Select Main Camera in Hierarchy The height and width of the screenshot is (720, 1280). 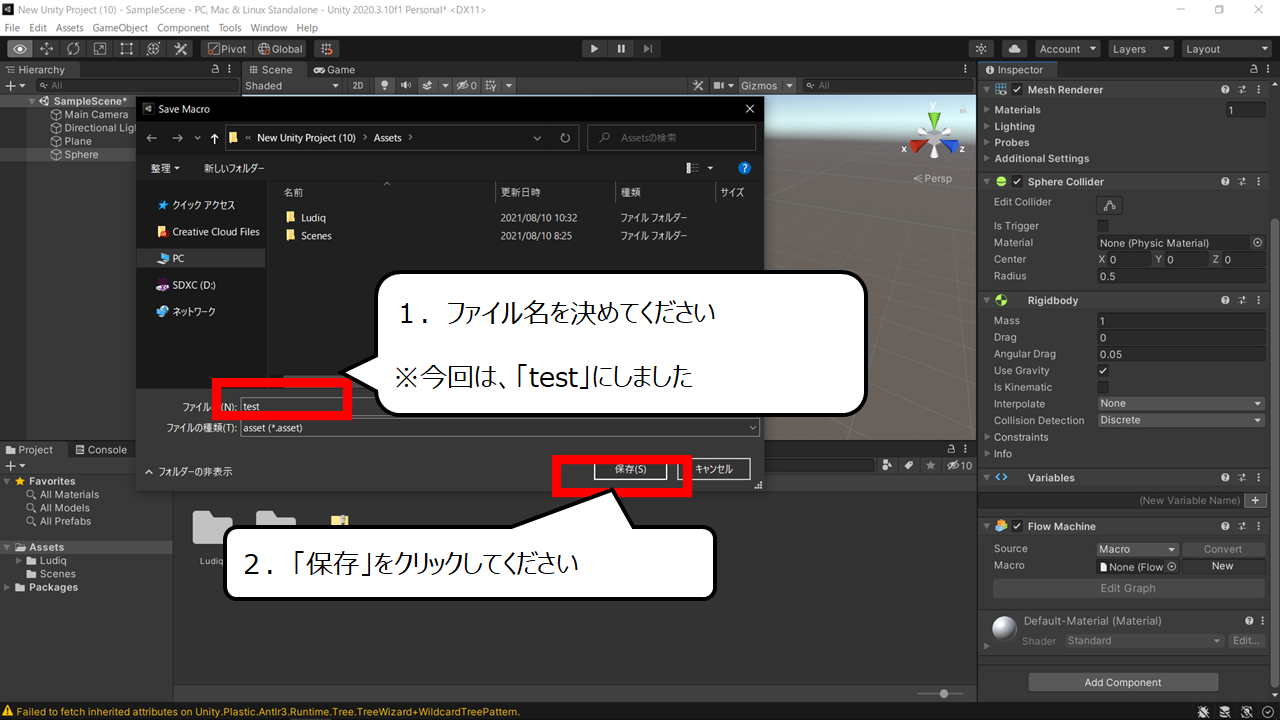pyautogui.click(x=96, y=115)
